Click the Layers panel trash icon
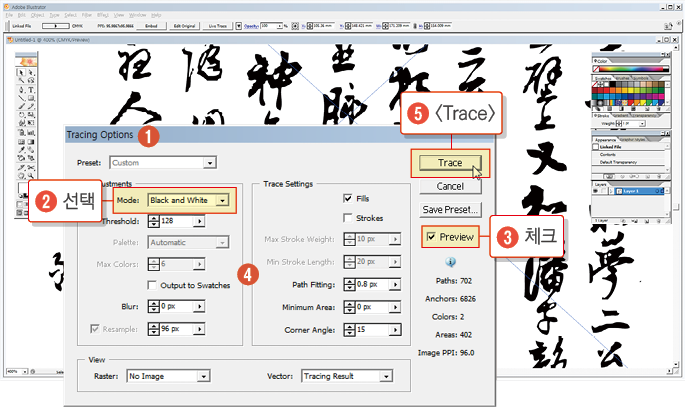Screen dimensions: 685x407 click(x=657, y=221)
